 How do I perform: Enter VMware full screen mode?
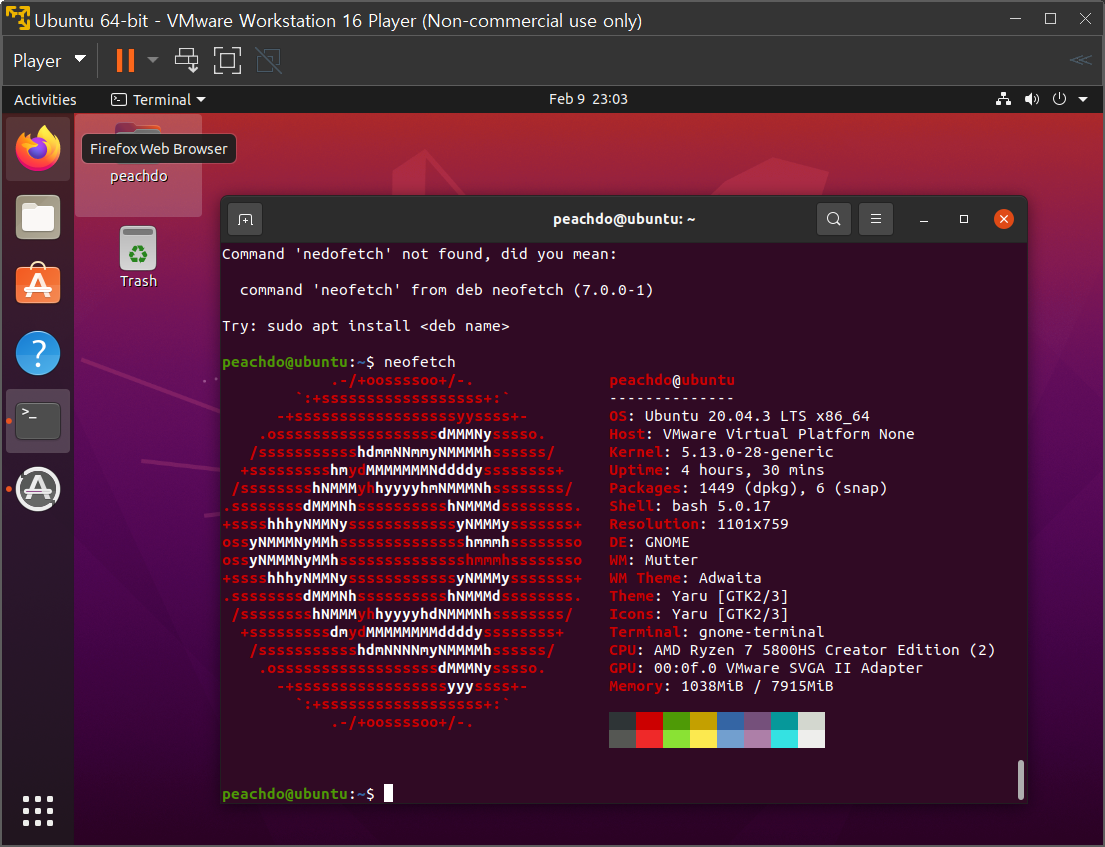227,61
